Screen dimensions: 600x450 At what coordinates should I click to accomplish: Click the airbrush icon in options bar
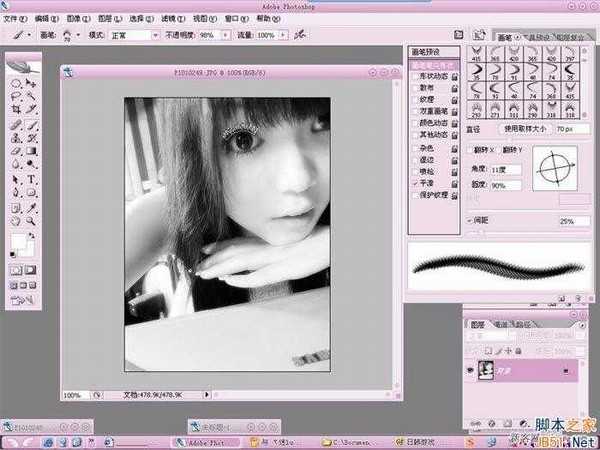pyautogui.click(x=298, y=35)
